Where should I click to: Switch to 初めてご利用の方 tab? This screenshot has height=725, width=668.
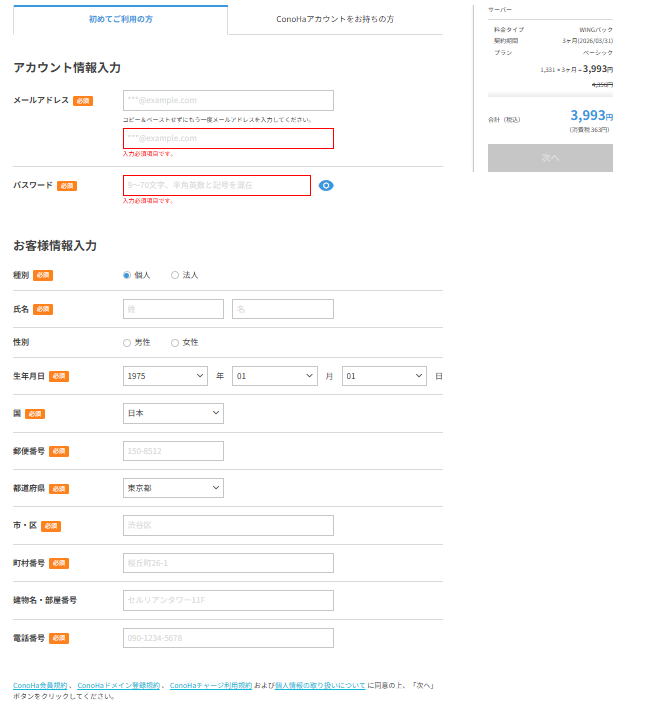(x=120, y=19)
